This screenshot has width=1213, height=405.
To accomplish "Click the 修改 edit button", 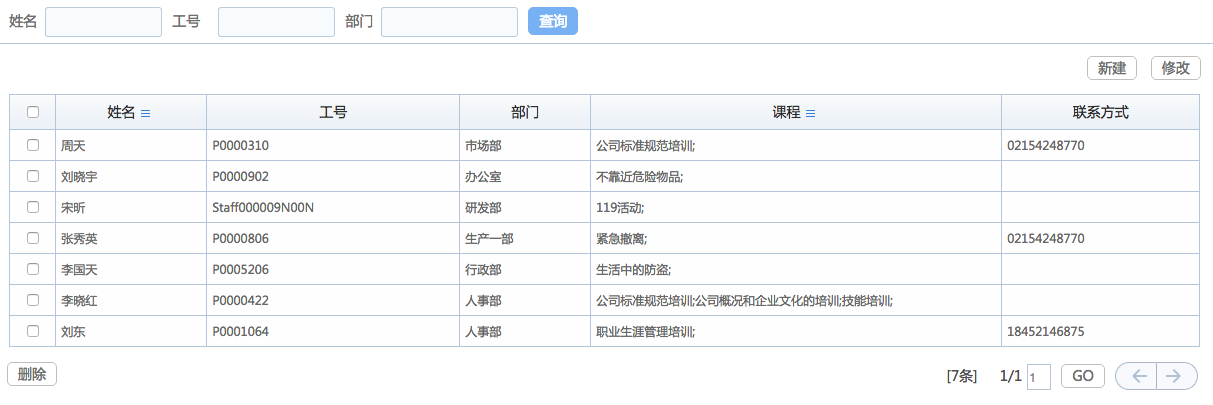I will (1175, 68).
